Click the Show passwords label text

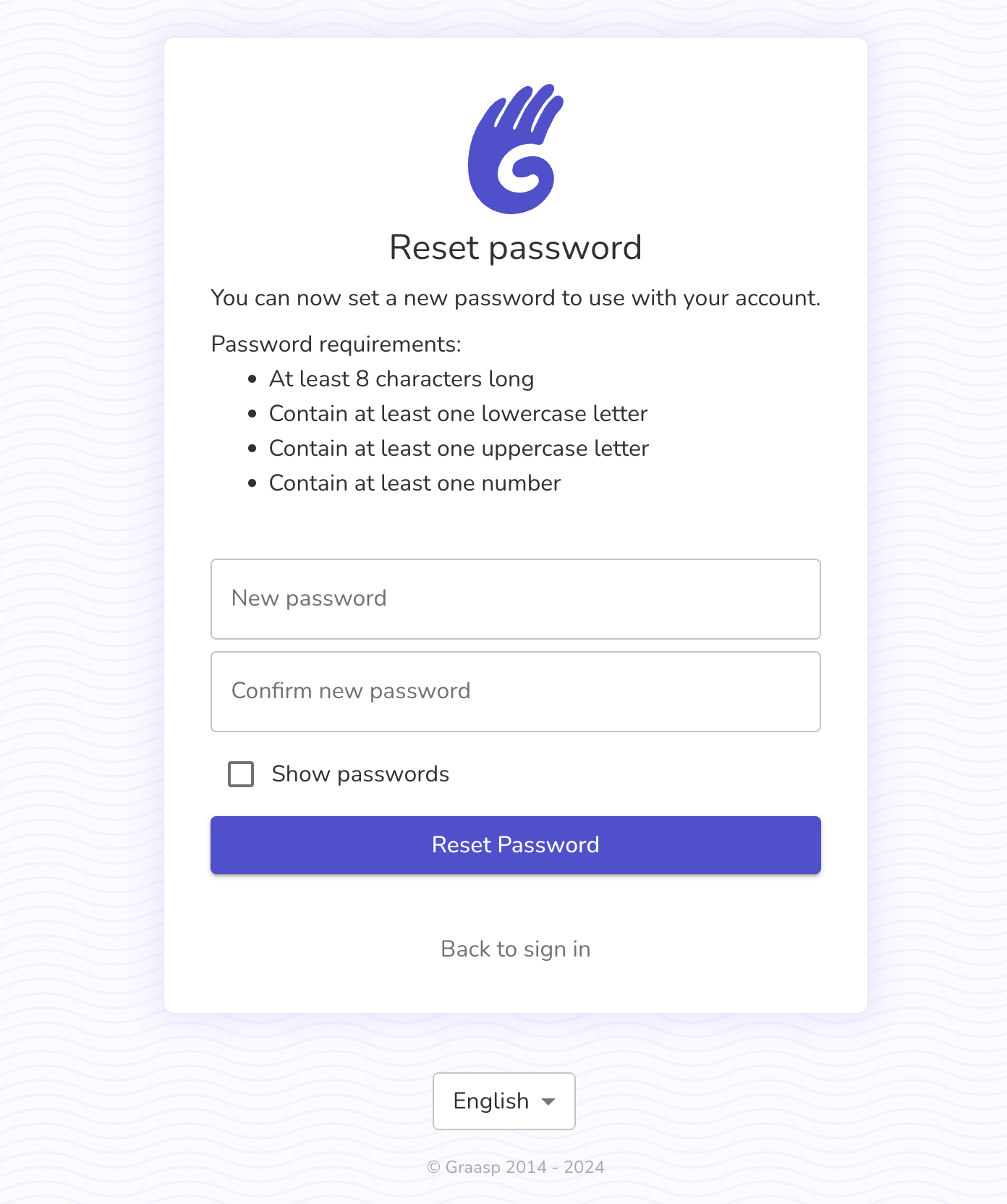click(360, 773)
